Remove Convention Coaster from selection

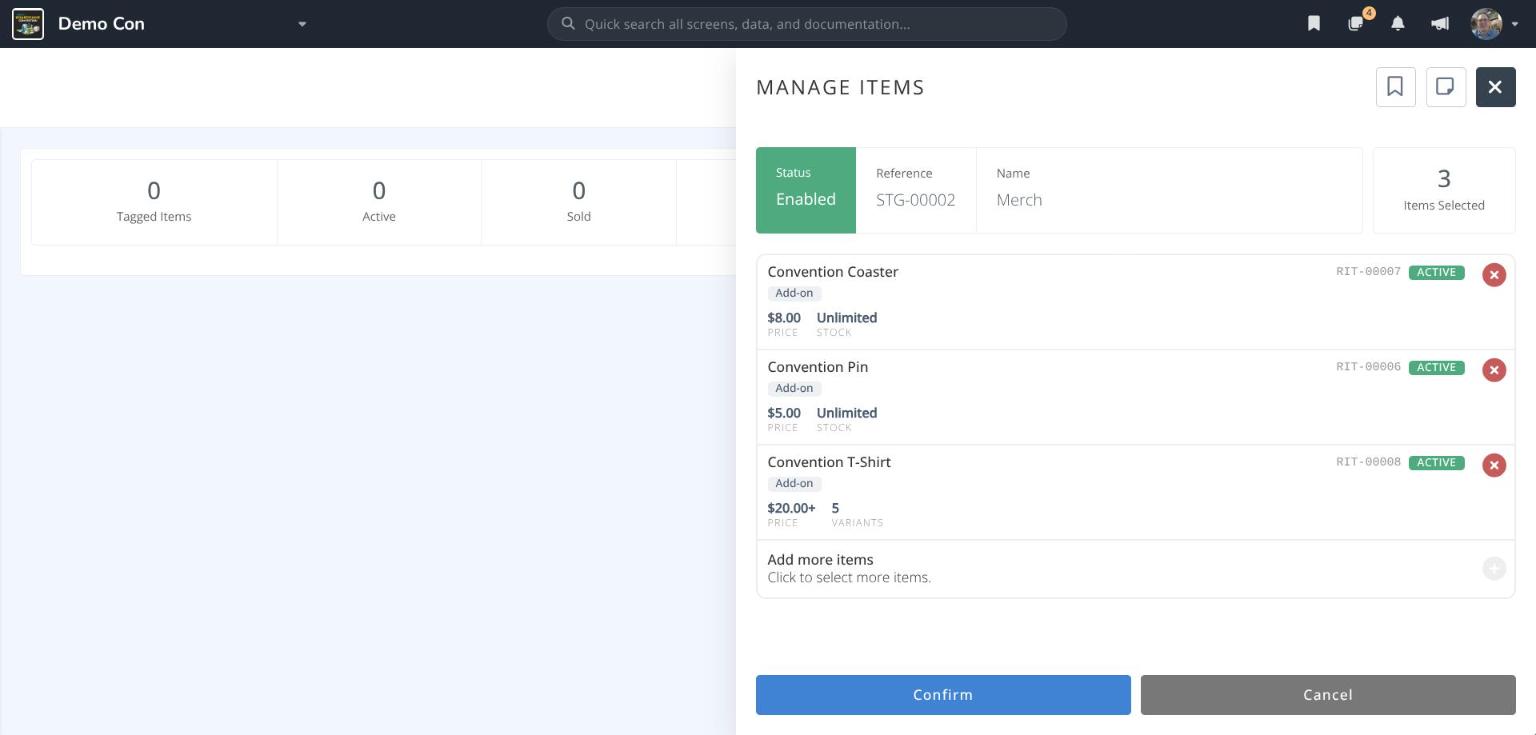click(x=1494, y=275)
